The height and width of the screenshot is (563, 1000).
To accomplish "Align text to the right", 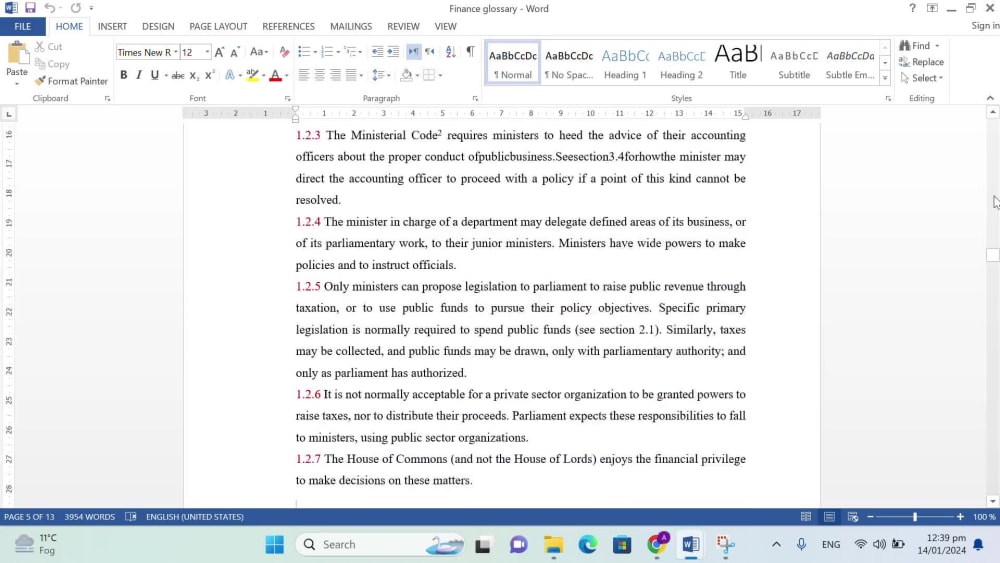I will pos(335,75).
